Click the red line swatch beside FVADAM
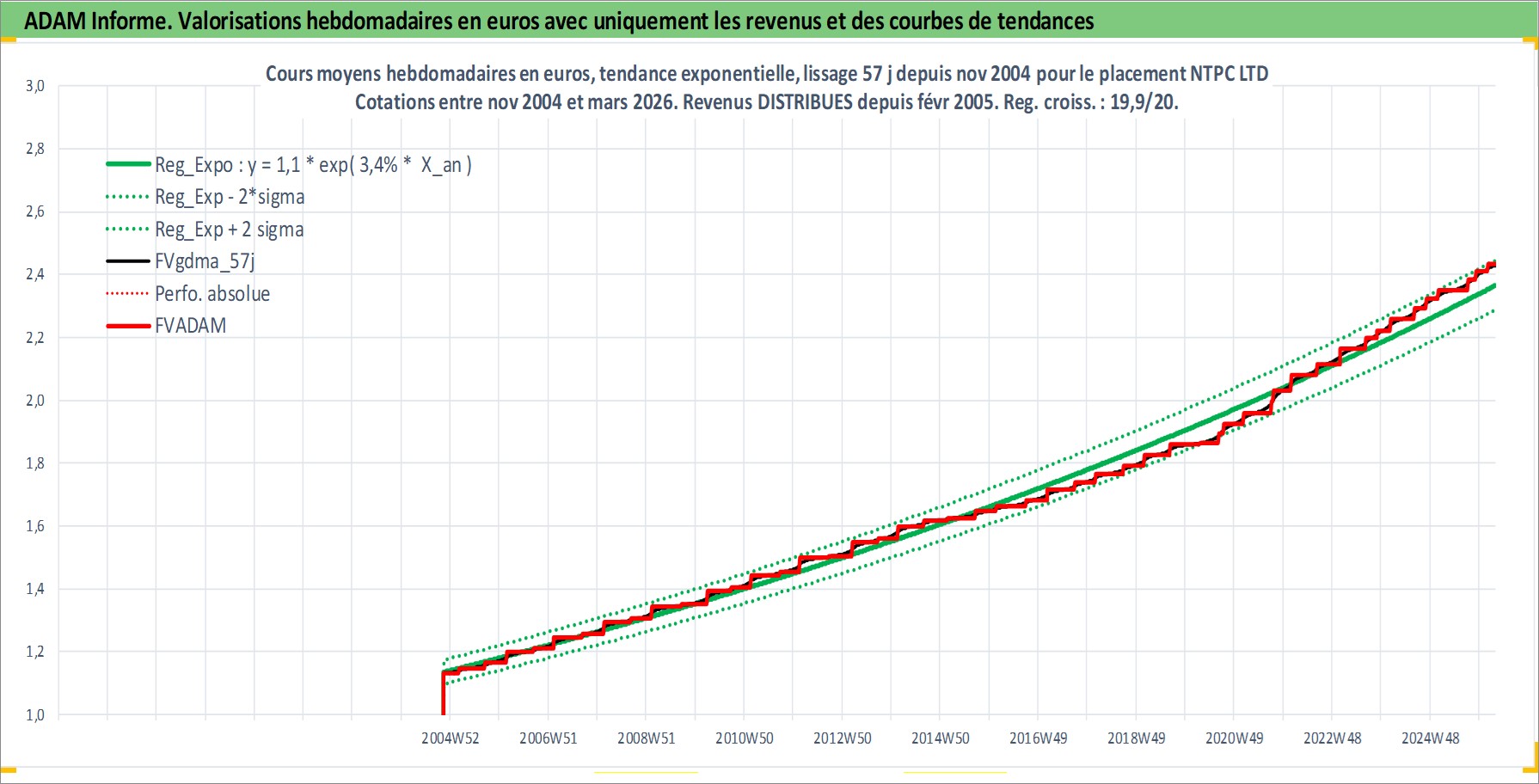This screenshot has width=1539, height=784. click(x=127, y=326)
